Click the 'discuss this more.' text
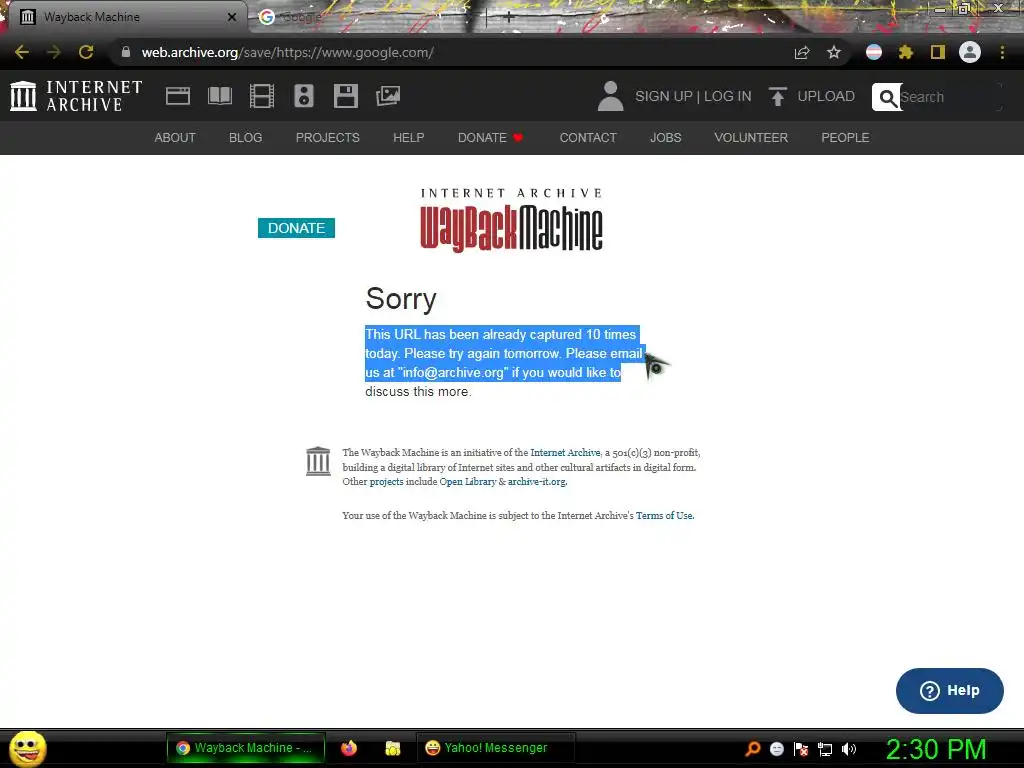This screenshot has width=1024, height=768. coord(418,392)
